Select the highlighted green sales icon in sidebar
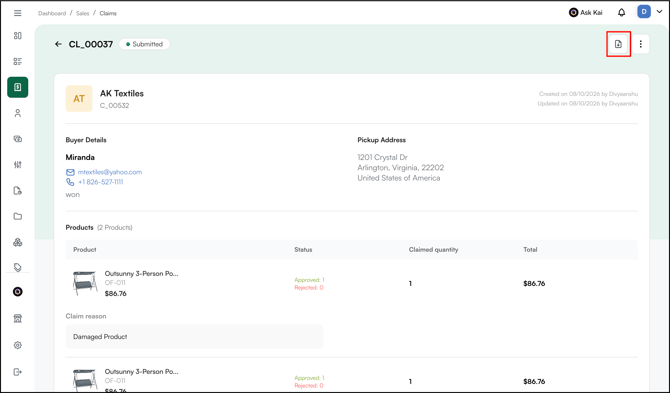The height and width of the screenshot is (393, 670). click(x=18, y=87)
